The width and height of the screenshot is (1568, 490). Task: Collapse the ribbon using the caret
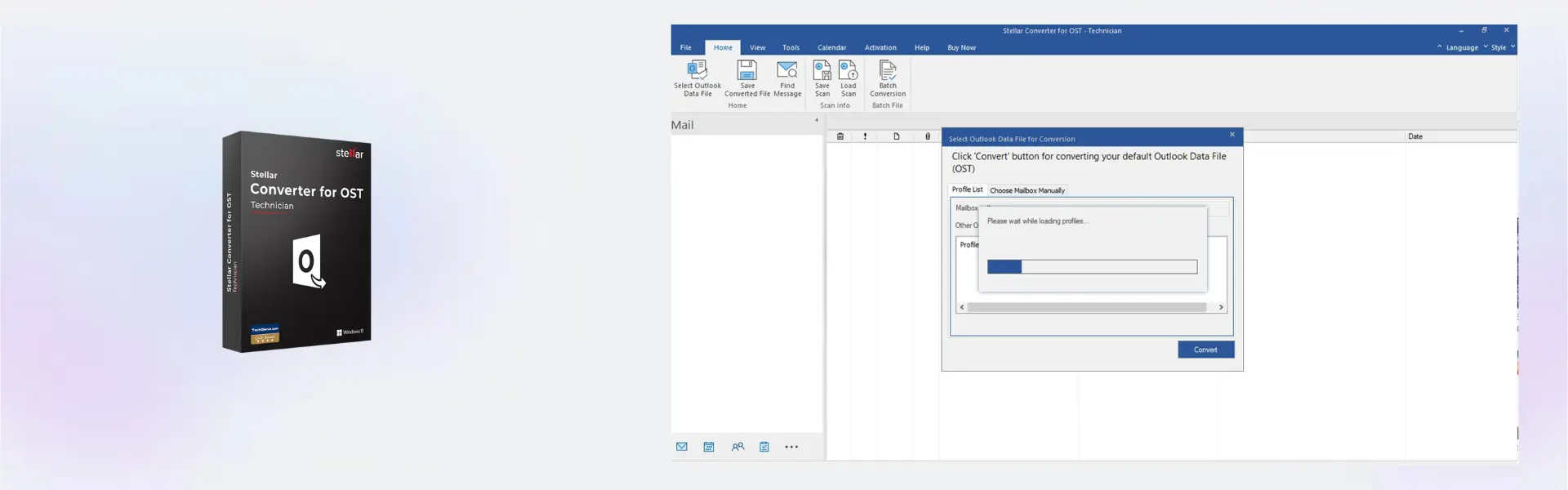pyautogui.click(x=1440, y=47)
